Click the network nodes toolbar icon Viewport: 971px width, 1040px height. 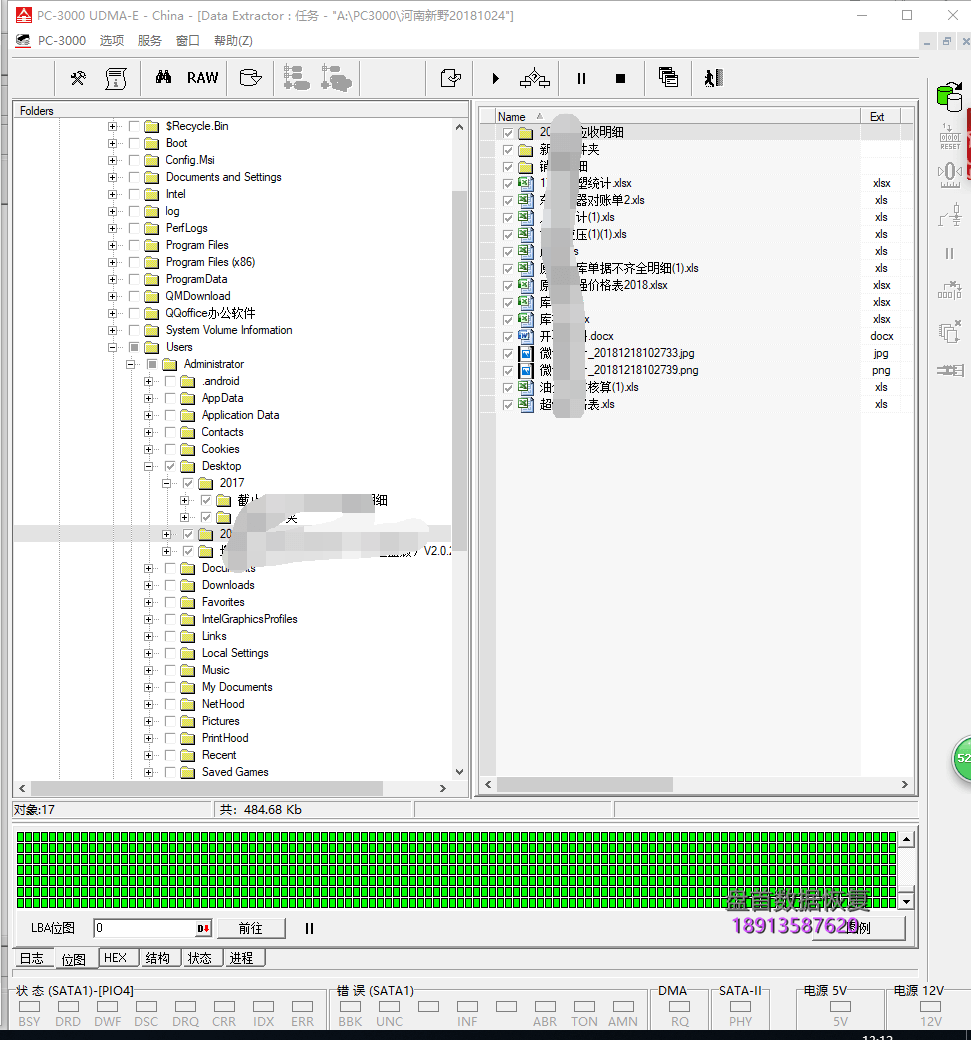535,78
